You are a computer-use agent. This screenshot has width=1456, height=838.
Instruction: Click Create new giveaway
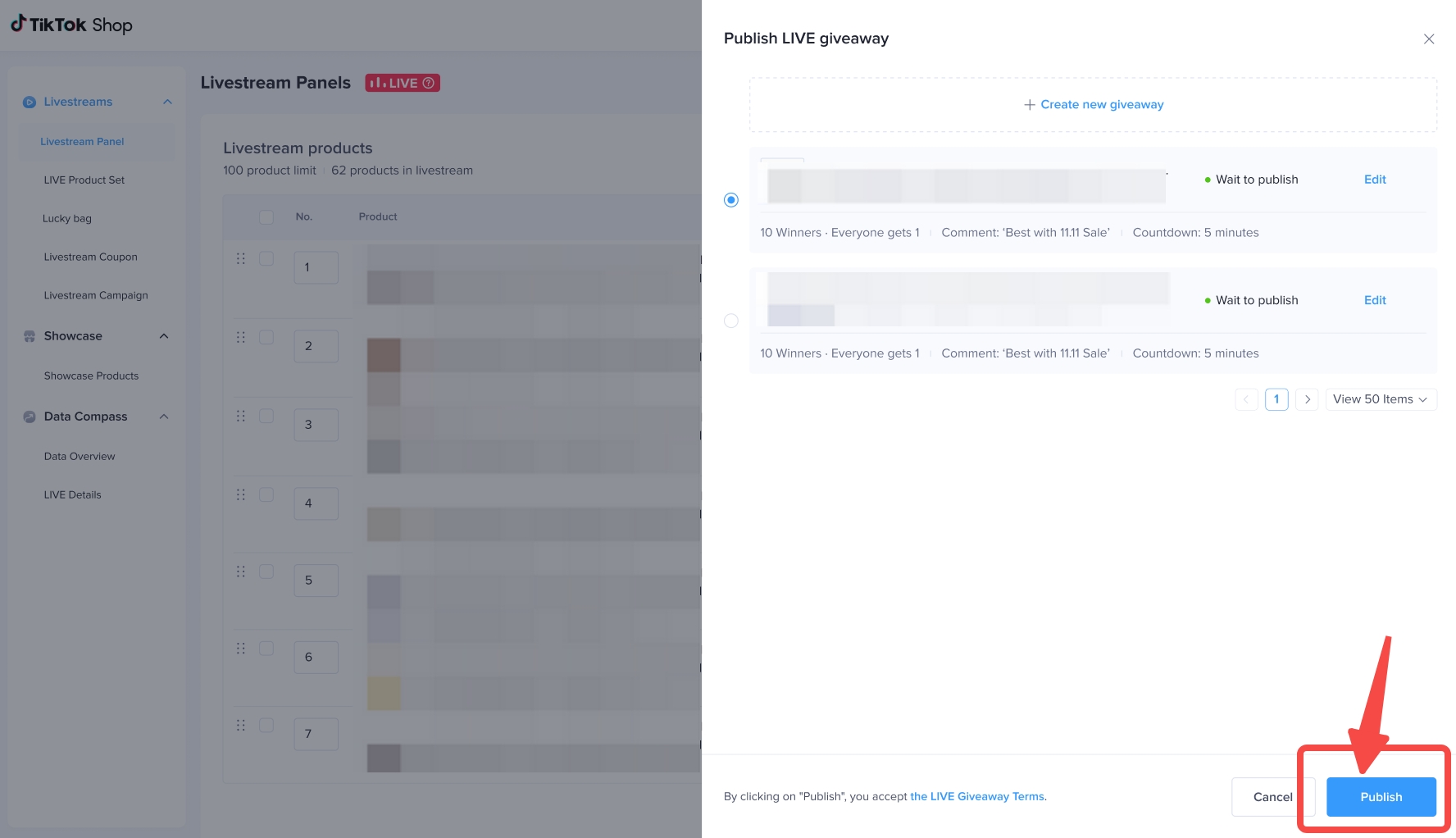click(1093, 105)
